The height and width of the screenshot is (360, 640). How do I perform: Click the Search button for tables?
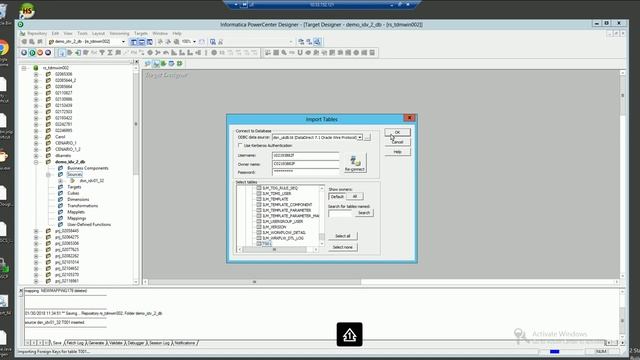tap(364, 213)
